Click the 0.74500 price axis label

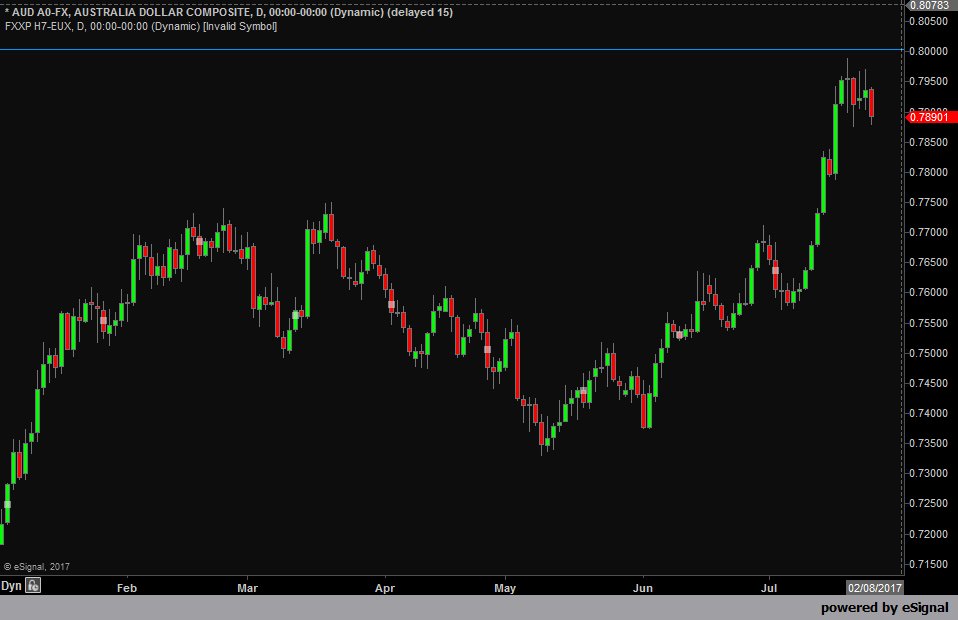point(929,384)
